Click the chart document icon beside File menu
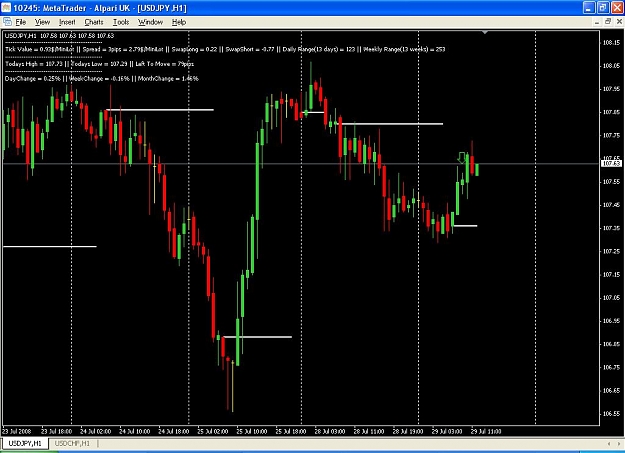The width and height of the screenshot is (625, 453). (x=7, y=22)
